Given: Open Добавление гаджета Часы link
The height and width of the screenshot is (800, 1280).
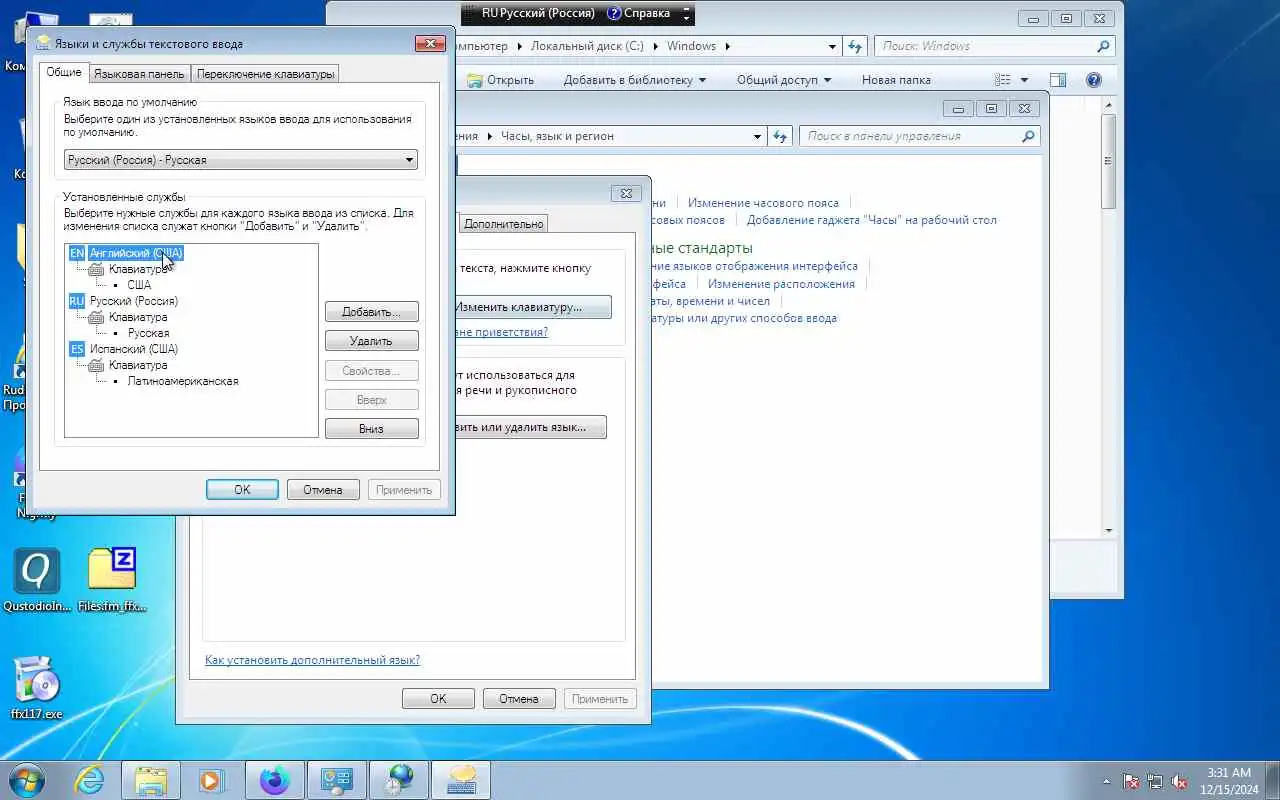Looking at the screenshot, I should click(871, 220).
